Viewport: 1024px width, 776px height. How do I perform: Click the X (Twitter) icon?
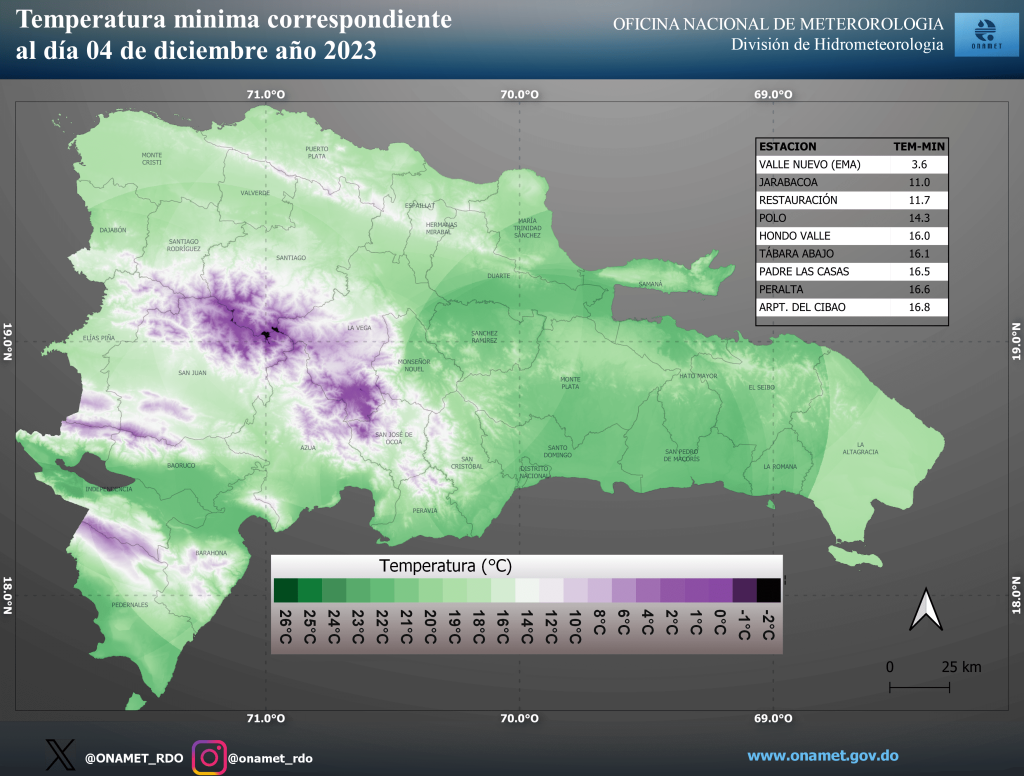click(x=60, y=756)
